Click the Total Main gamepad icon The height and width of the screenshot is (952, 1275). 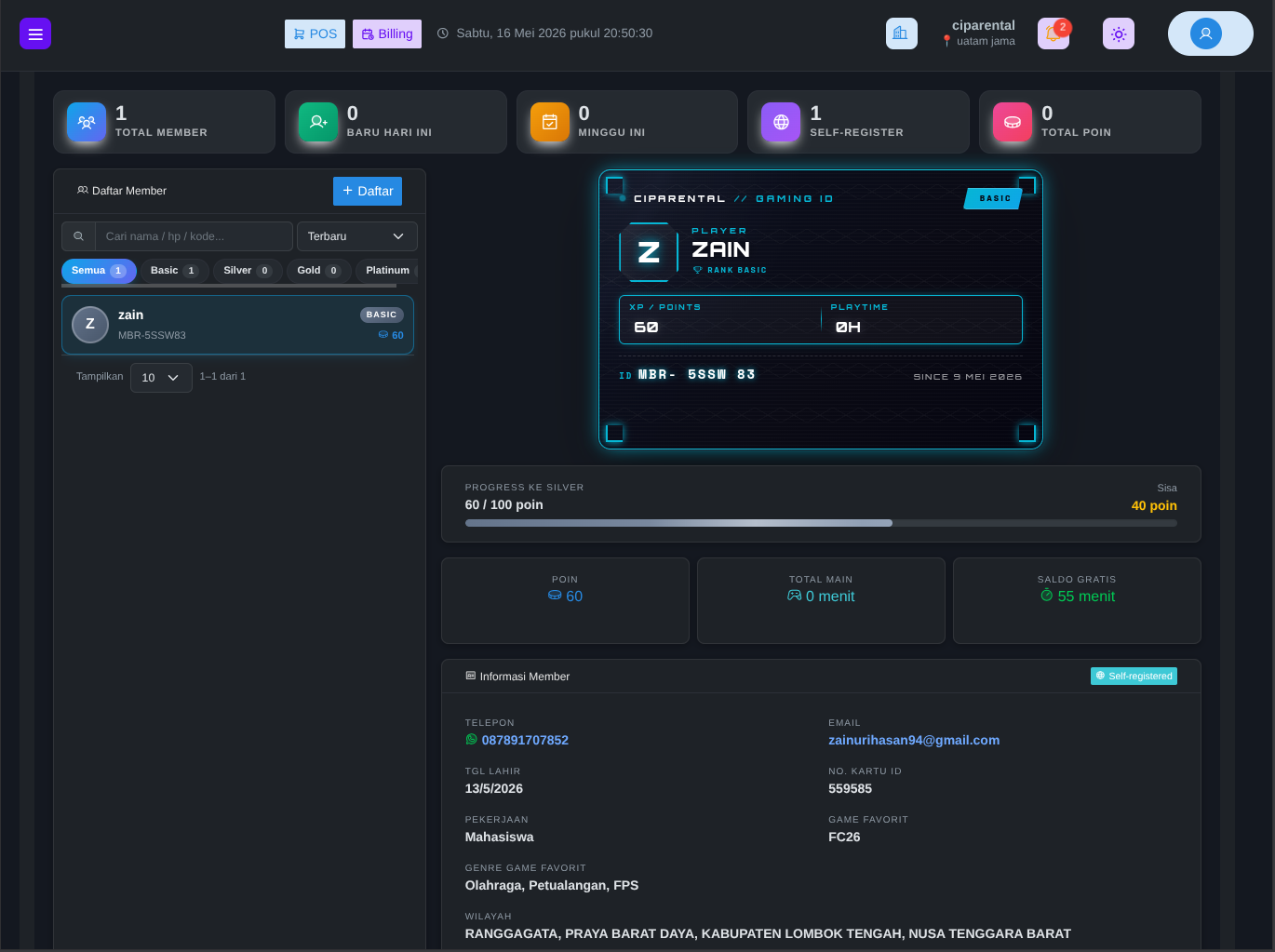pyautogui.click(x=795, y=596)
